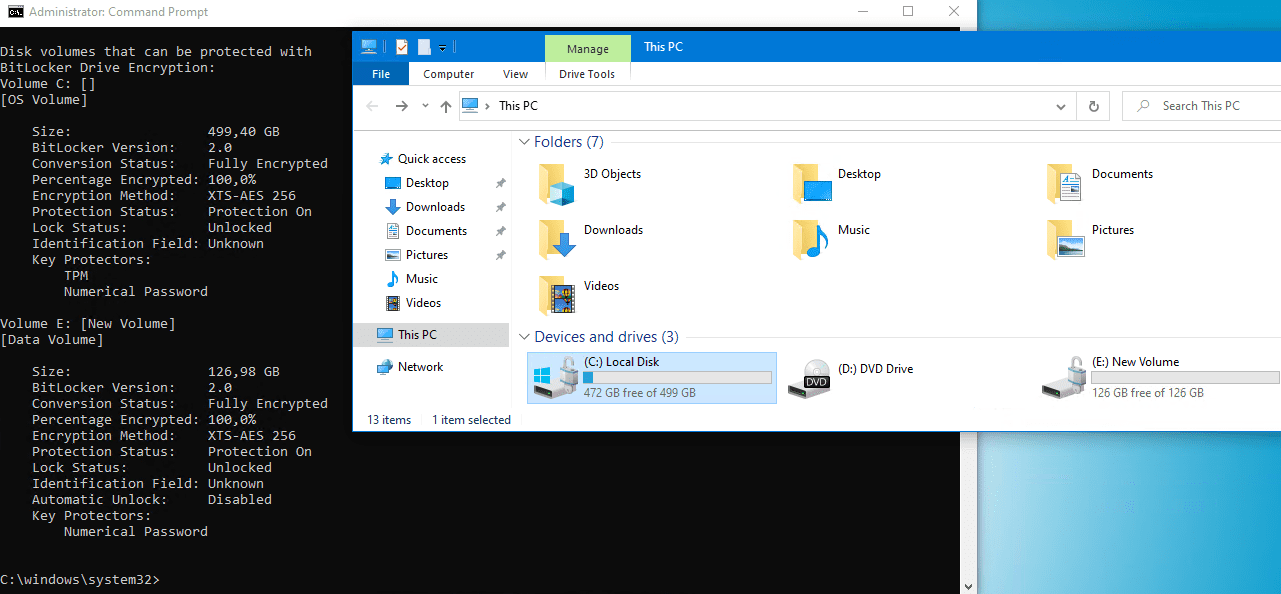Click the path chevron before This PC

tap(487, 106)
